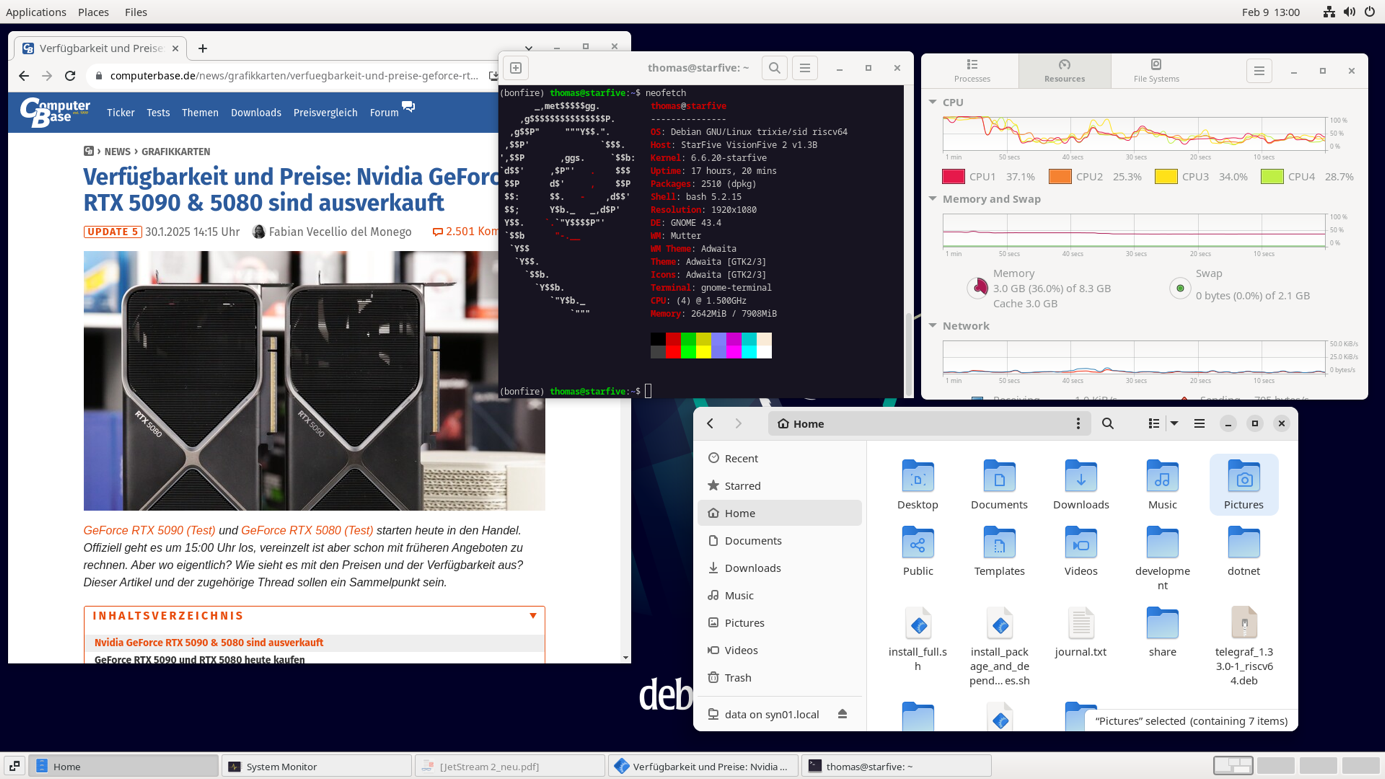The height and width of the screenshot is (779, 1385).
Task: Jump to 'sind ausverkauft' contents entry
Action: point(209,643)
